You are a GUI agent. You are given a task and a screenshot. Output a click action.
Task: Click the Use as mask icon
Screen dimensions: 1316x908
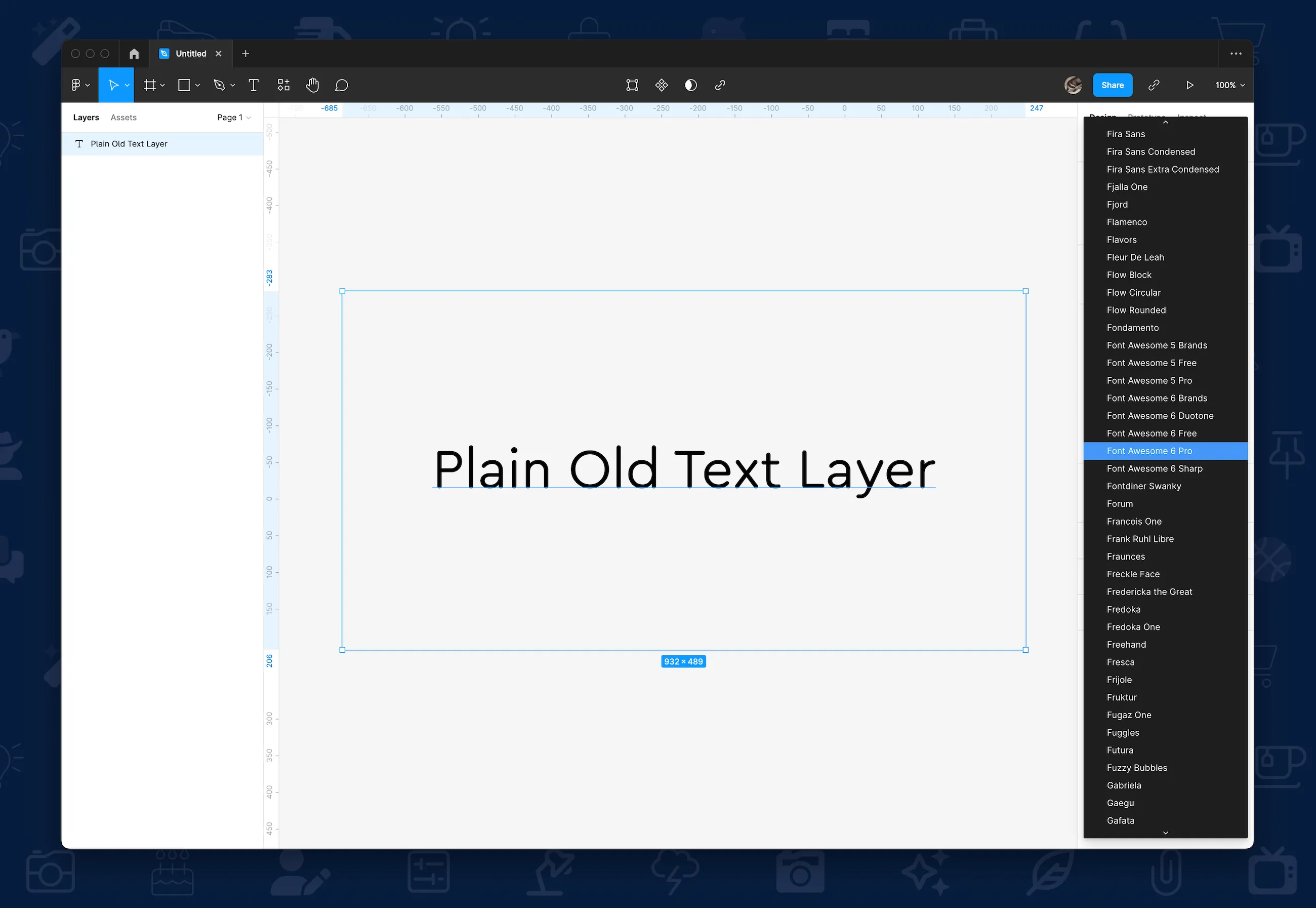(x=690, y=85)
